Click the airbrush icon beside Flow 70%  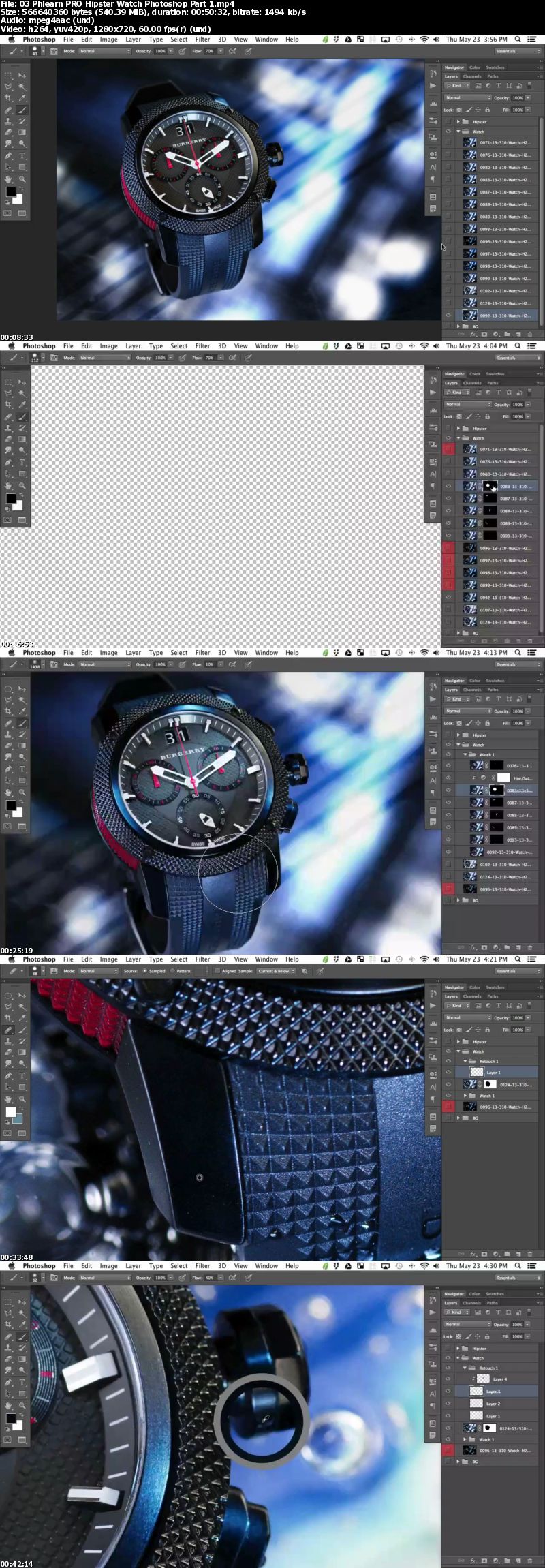click(233, 51)
